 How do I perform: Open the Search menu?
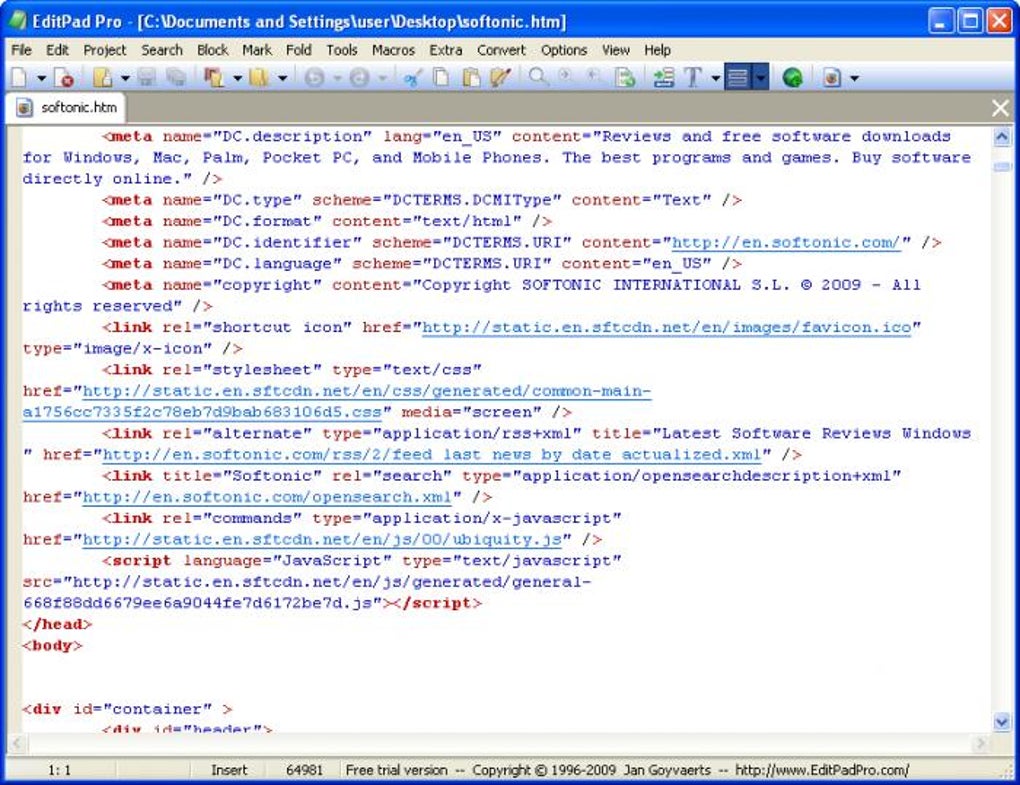162,50
